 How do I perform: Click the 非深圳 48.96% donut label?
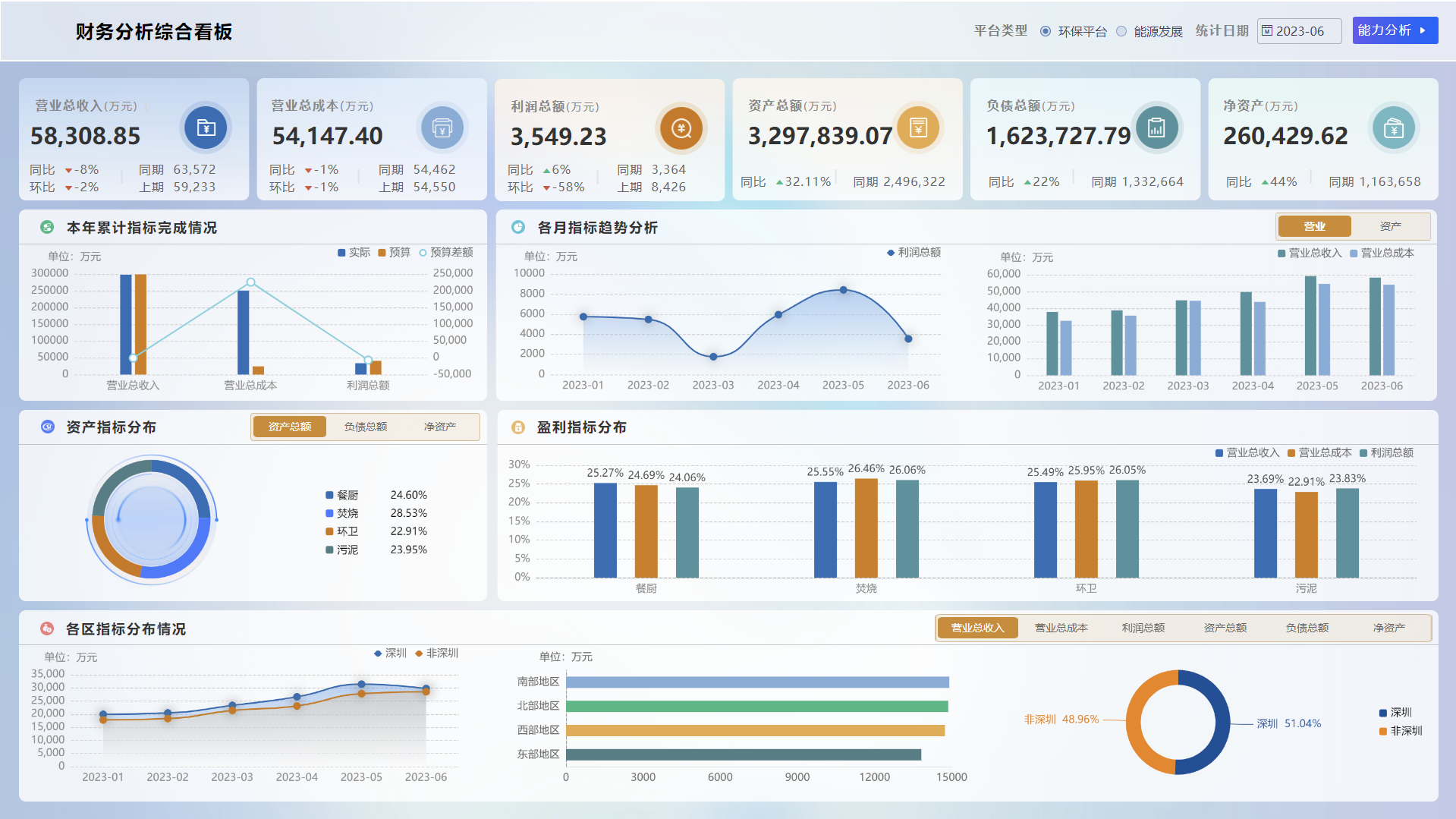coord(1061,719)
